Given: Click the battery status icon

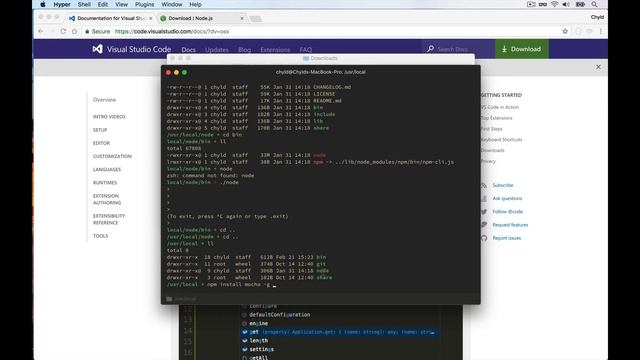Looking at the screenshot, I should click(x=580, y=4).
